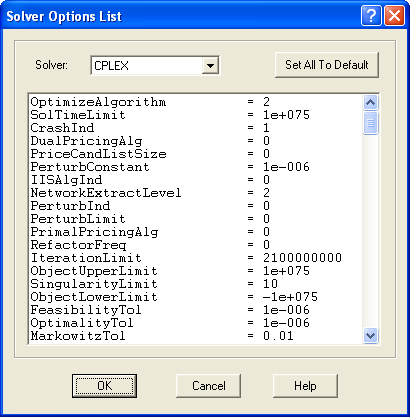Confirm with the OK button
This screenshot has width=410, height=417.
[104, 386]
